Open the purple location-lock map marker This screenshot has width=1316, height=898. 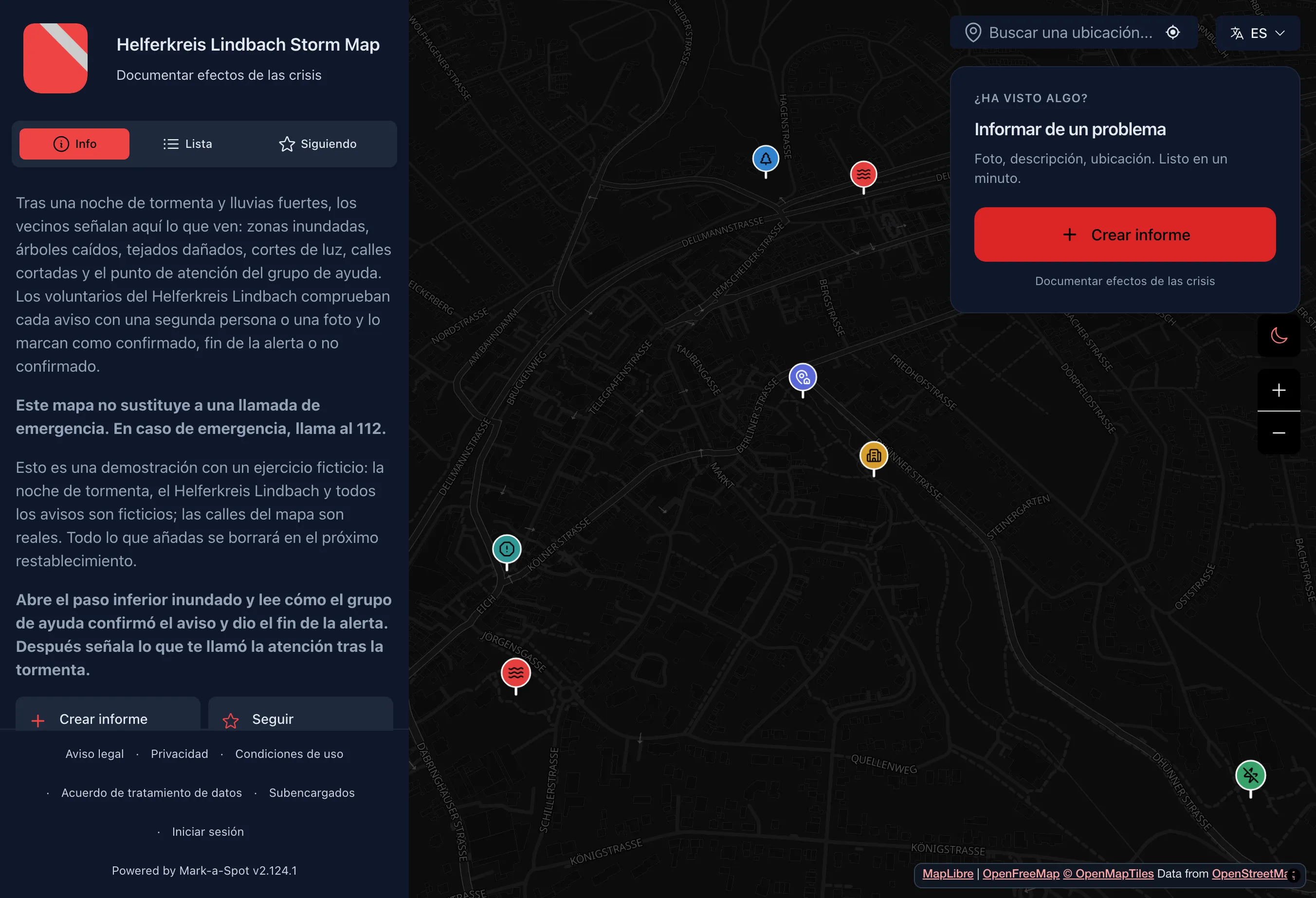(803, 377)
